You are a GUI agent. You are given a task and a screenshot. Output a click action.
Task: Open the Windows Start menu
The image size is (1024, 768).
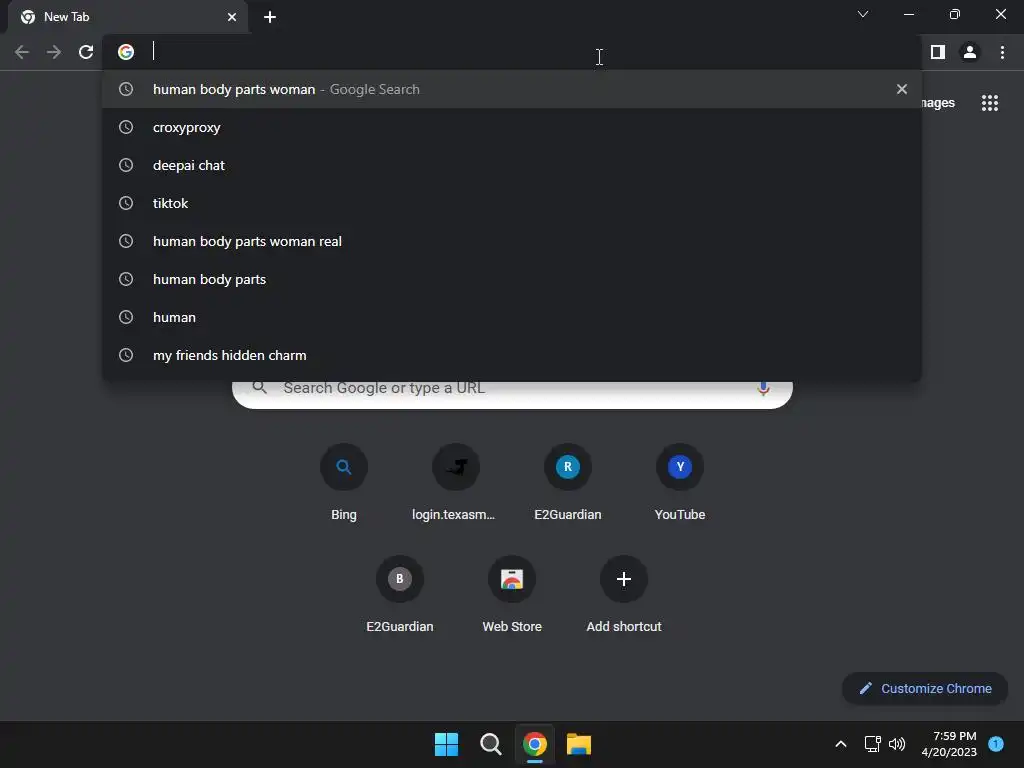pos(447,744)
